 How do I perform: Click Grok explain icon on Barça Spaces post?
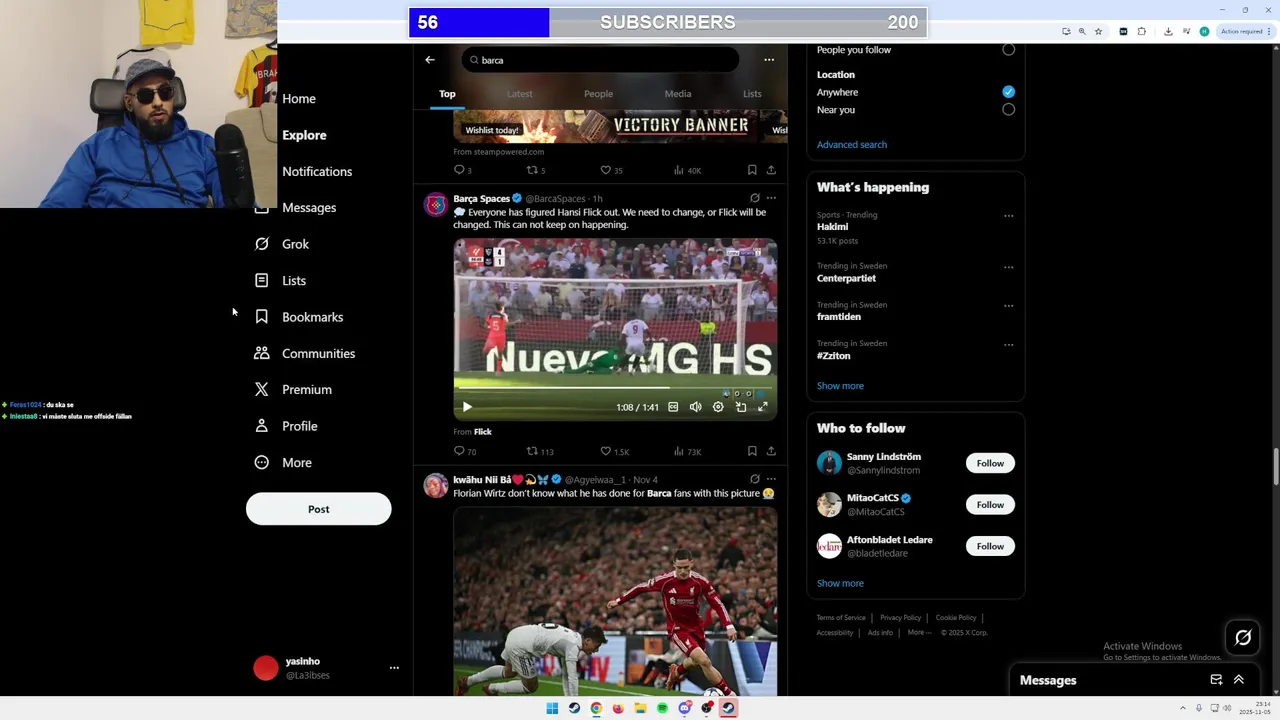(x=755, y=198)
